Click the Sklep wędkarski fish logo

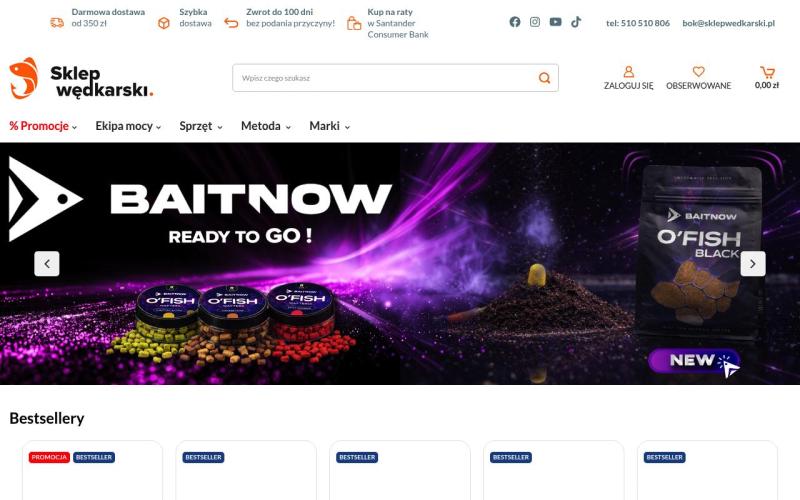tap(23, 78)
